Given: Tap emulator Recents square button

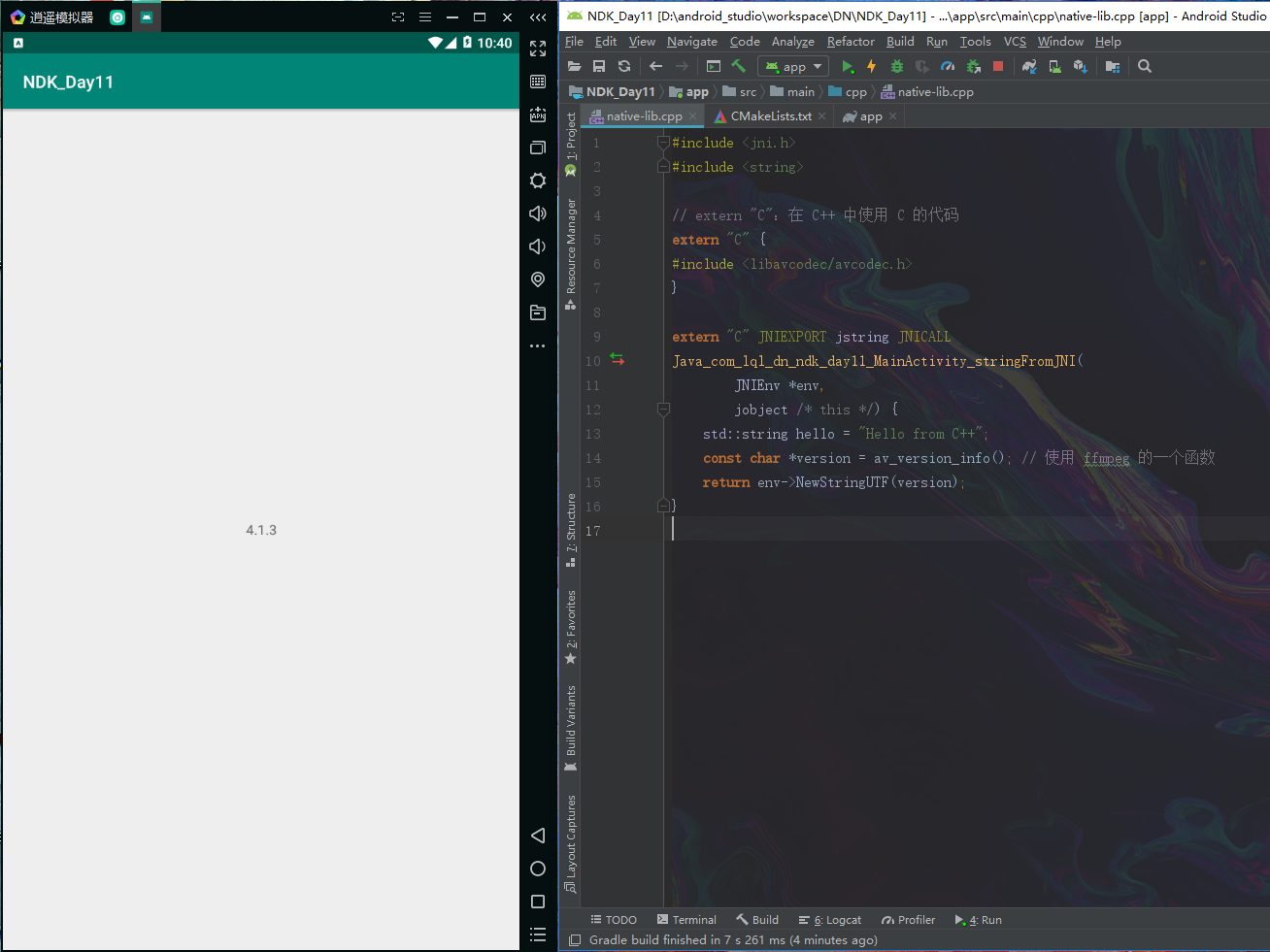Looking at the screenshot, I should [538, 902].
